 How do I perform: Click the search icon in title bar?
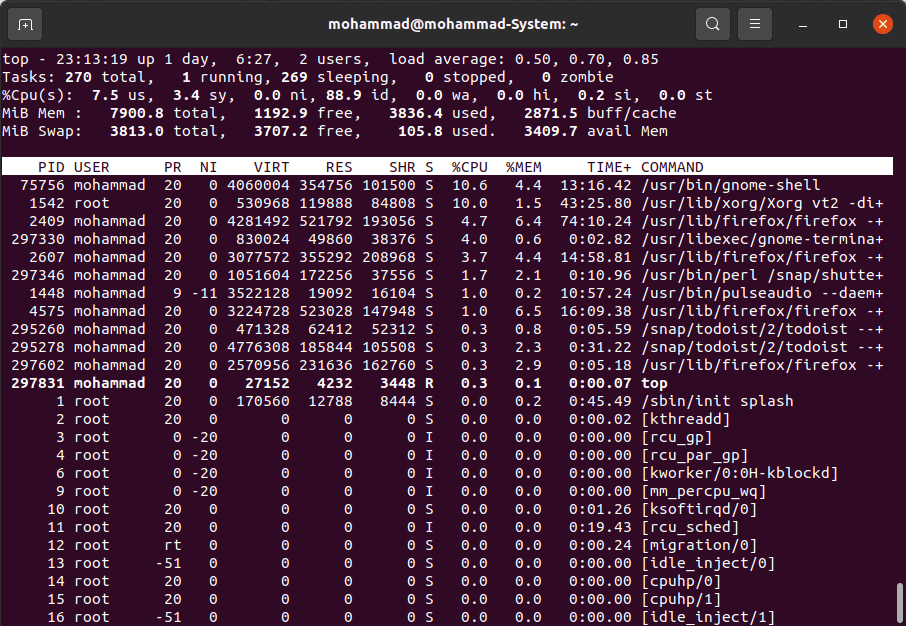(x=712, y=23)
